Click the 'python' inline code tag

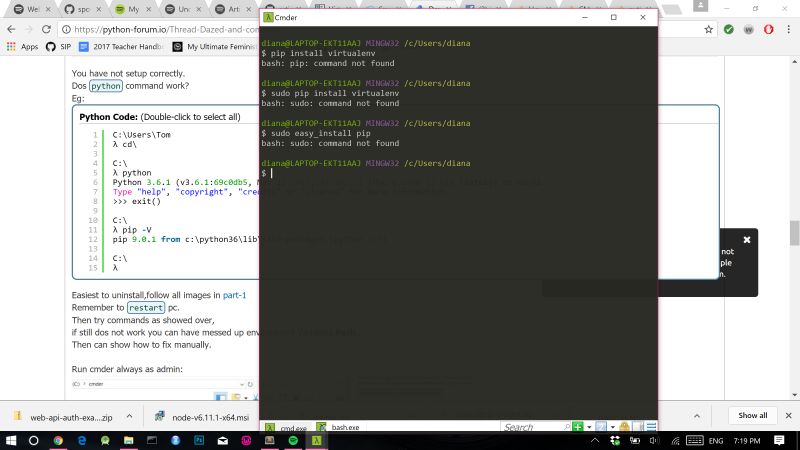pos(106,86)
